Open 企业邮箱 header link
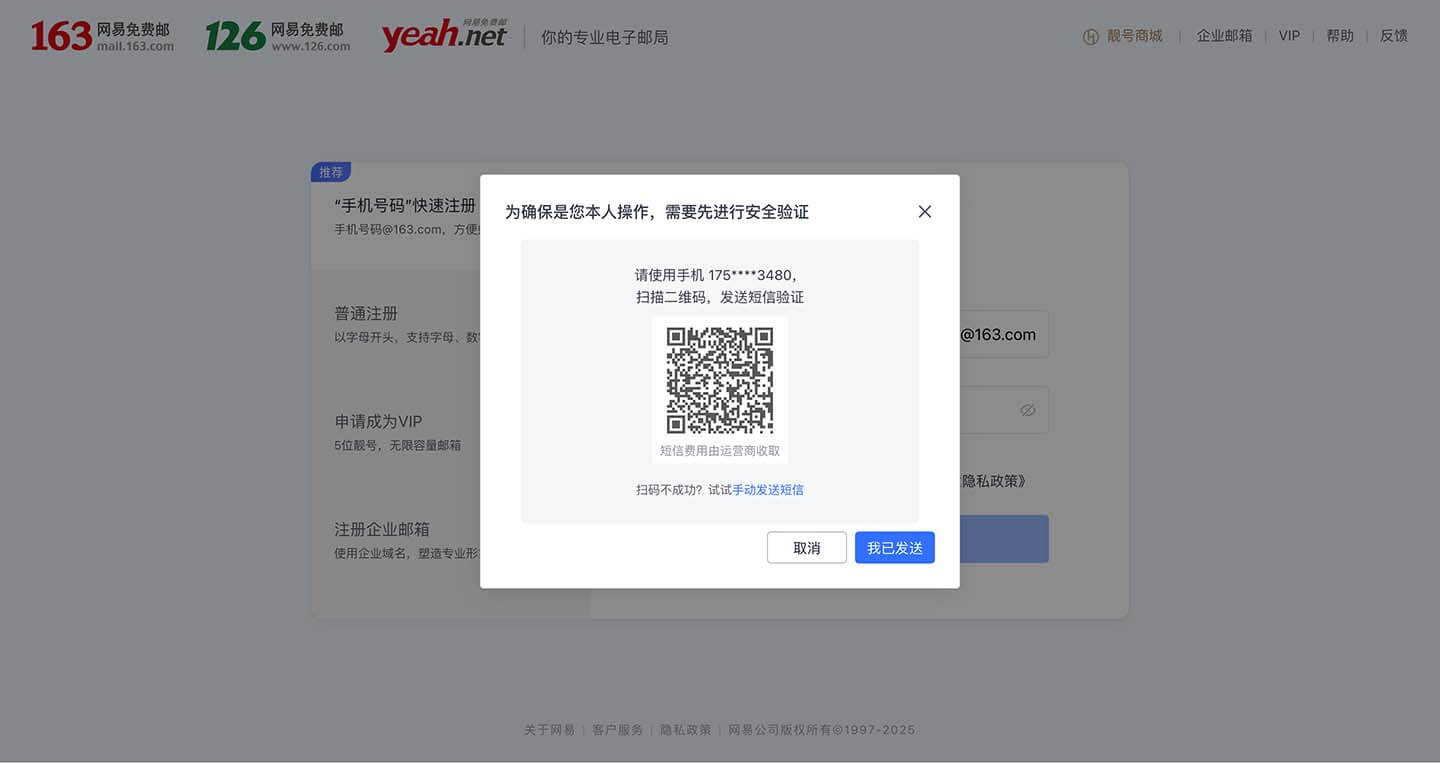This screenshot has height=763, width=1440. coord(1225,36)
